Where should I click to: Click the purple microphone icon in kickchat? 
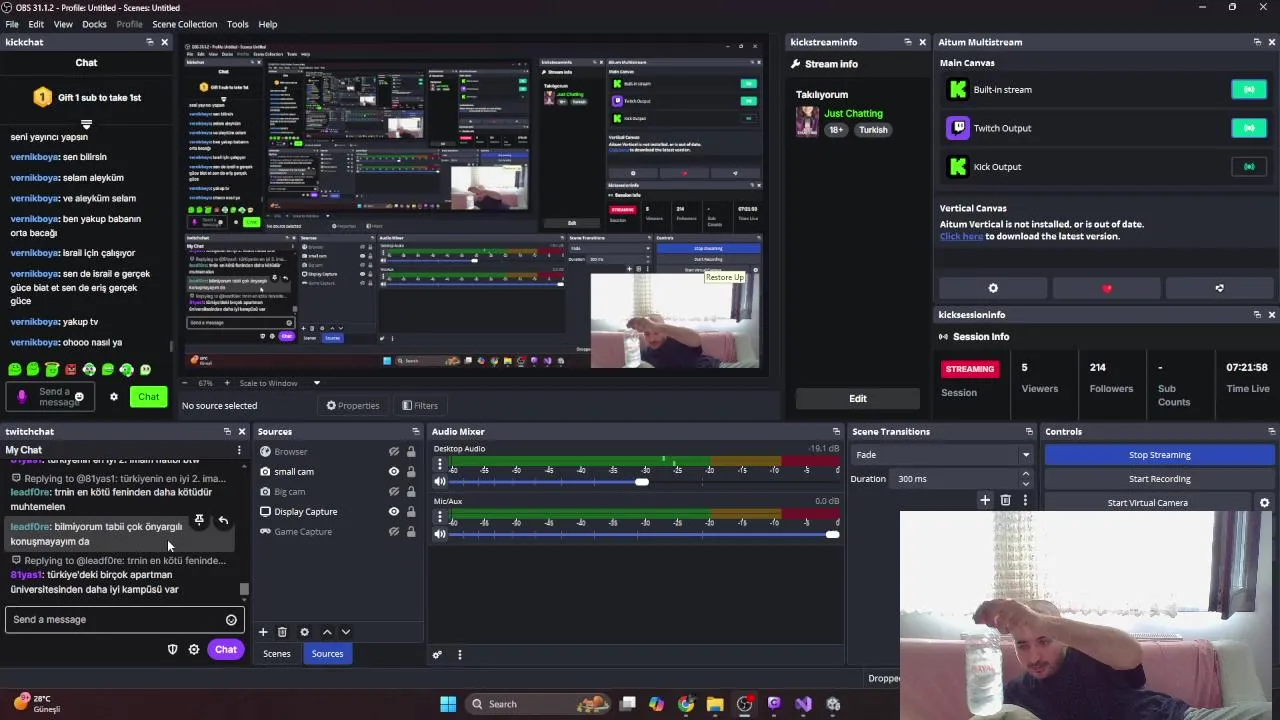pyautogui.click(x=22, y=397)
